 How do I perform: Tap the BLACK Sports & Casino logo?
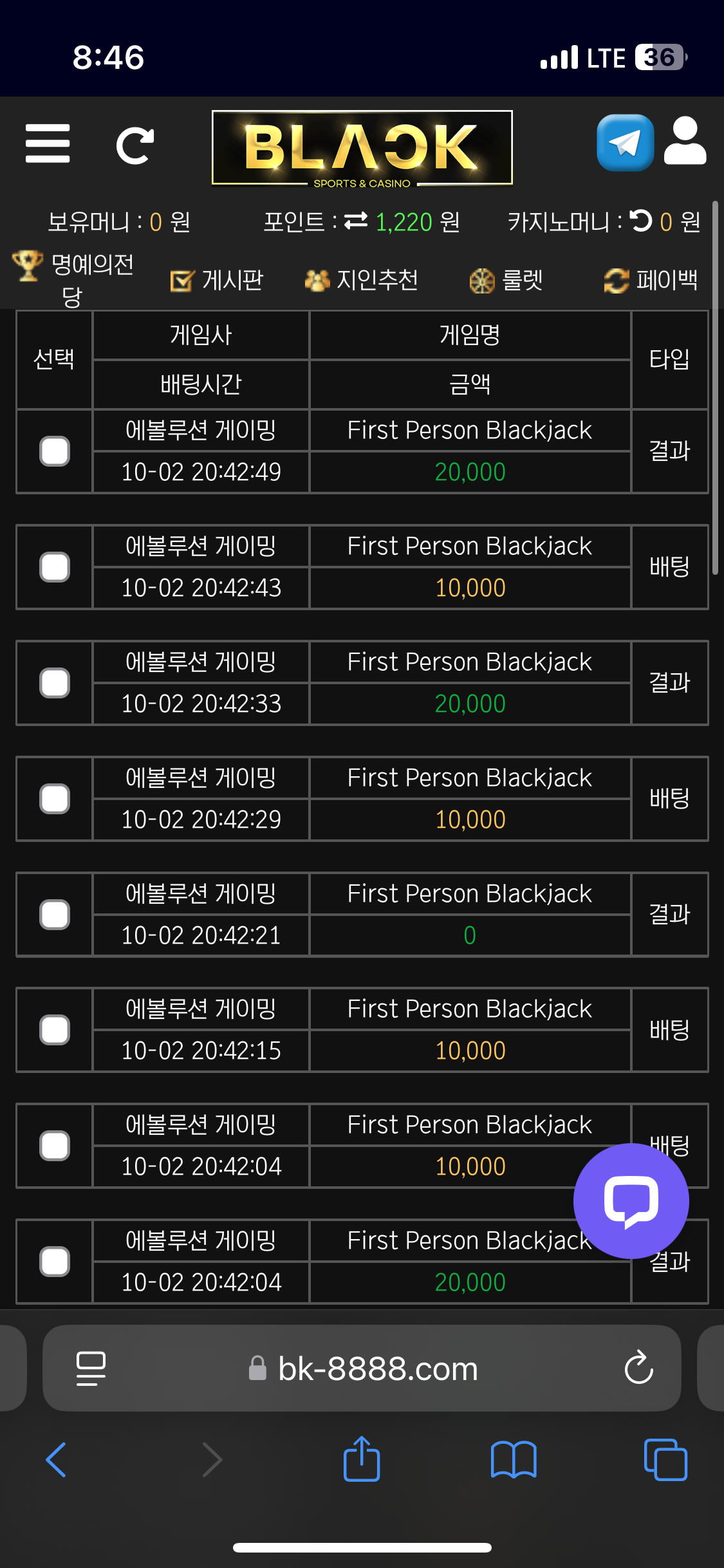tap(362, 148)
